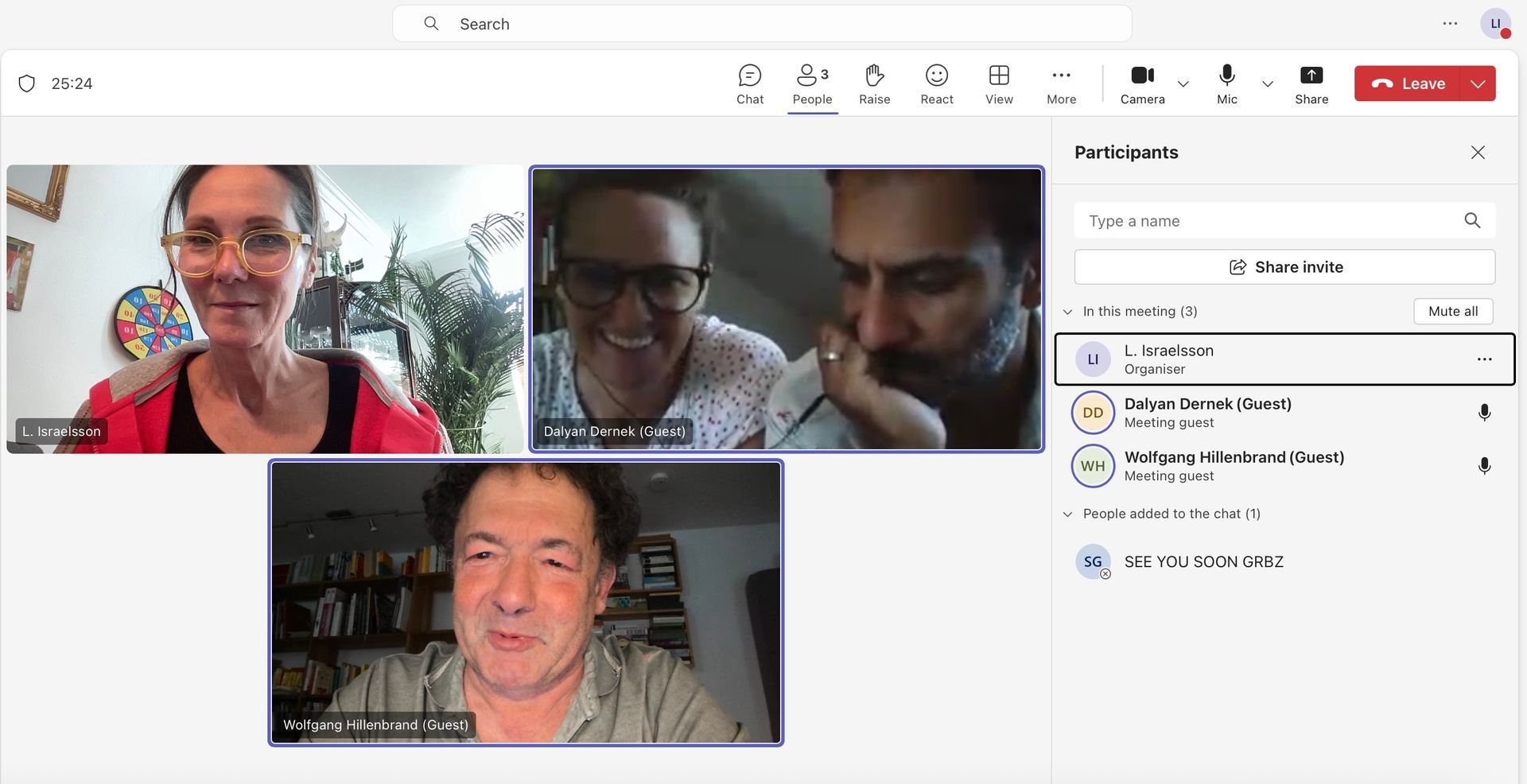The height and width of the screenshot is (784, 1527).
Task: Click the Mute all button
Action: 1452,311
